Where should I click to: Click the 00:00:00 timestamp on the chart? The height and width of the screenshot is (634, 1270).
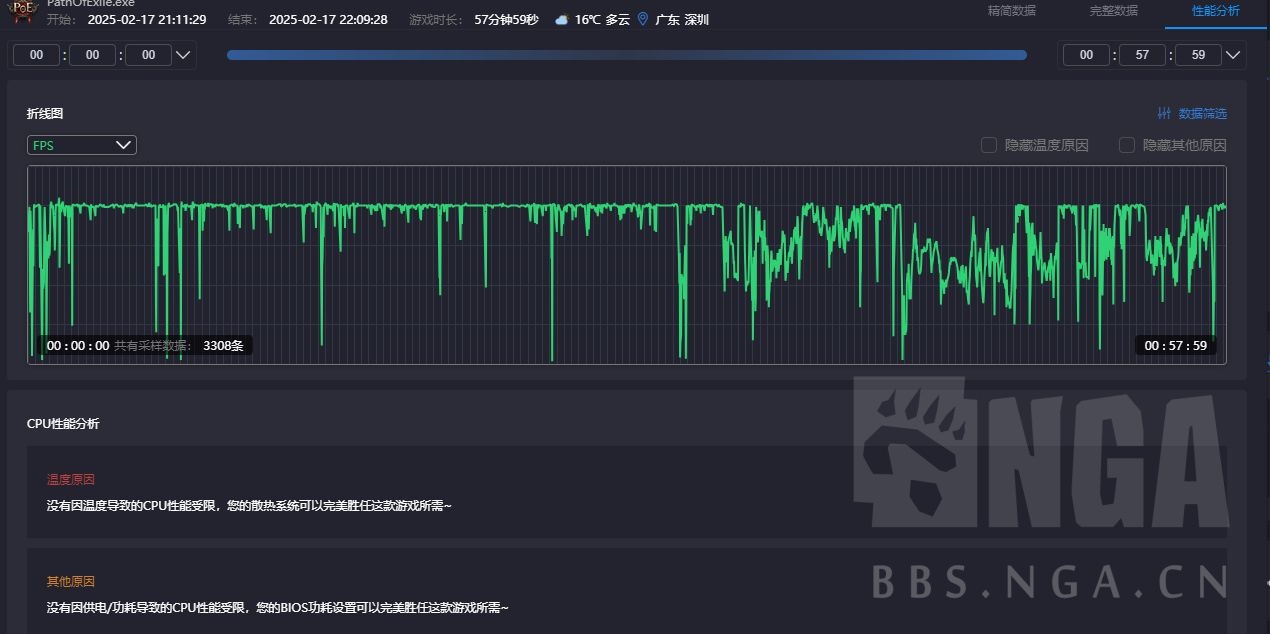coord(76,345)
